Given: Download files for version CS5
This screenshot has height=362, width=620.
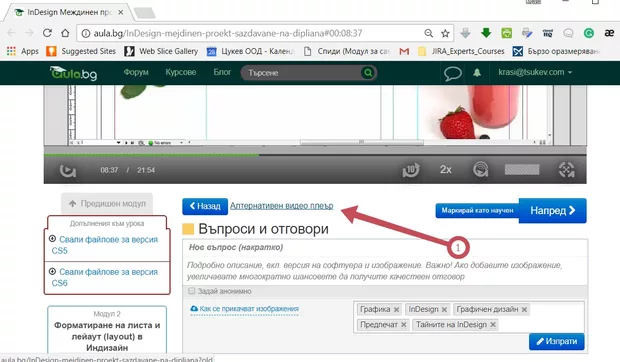Looking at the screenshot, I should (x=104, y=245).
